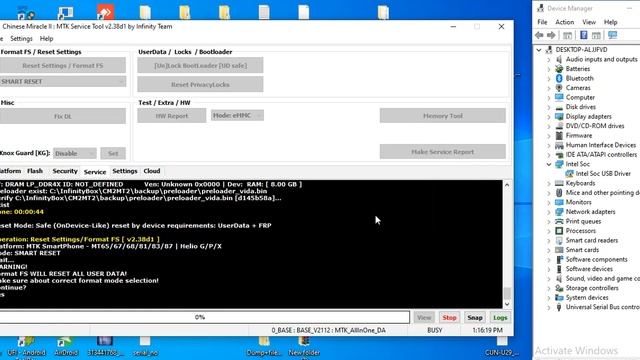Select the Monitors category icon
640x360 pixels.
point(559,202)
